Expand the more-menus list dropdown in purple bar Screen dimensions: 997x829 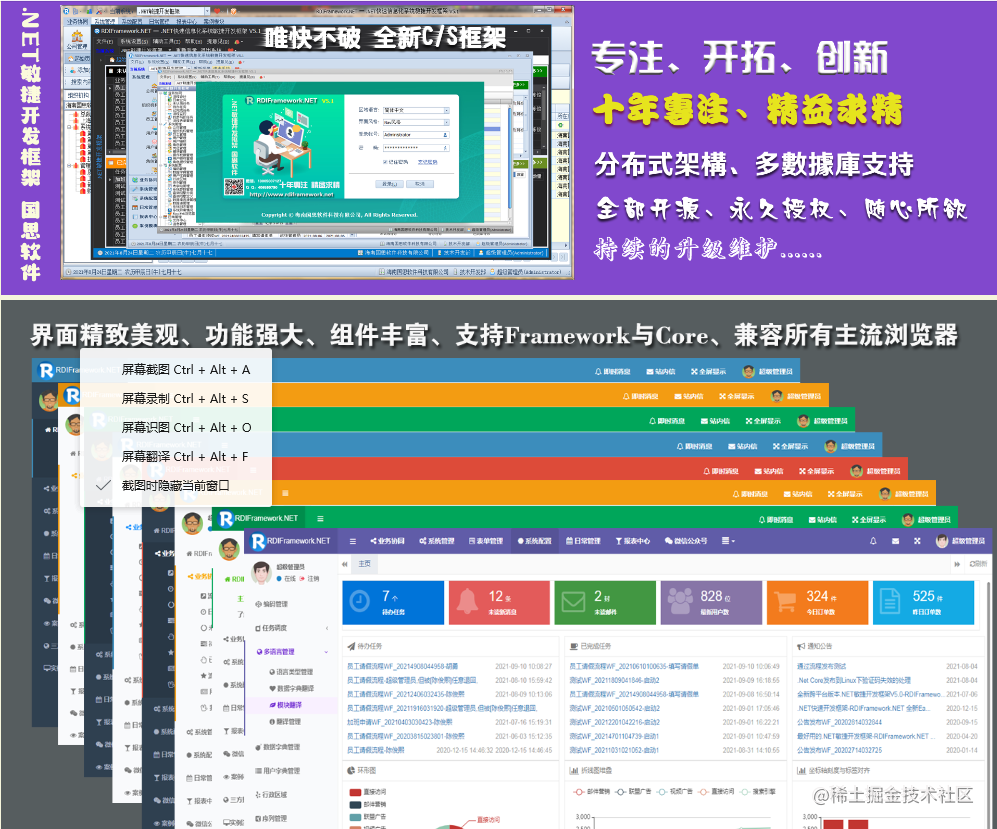[x=728, y=541]
